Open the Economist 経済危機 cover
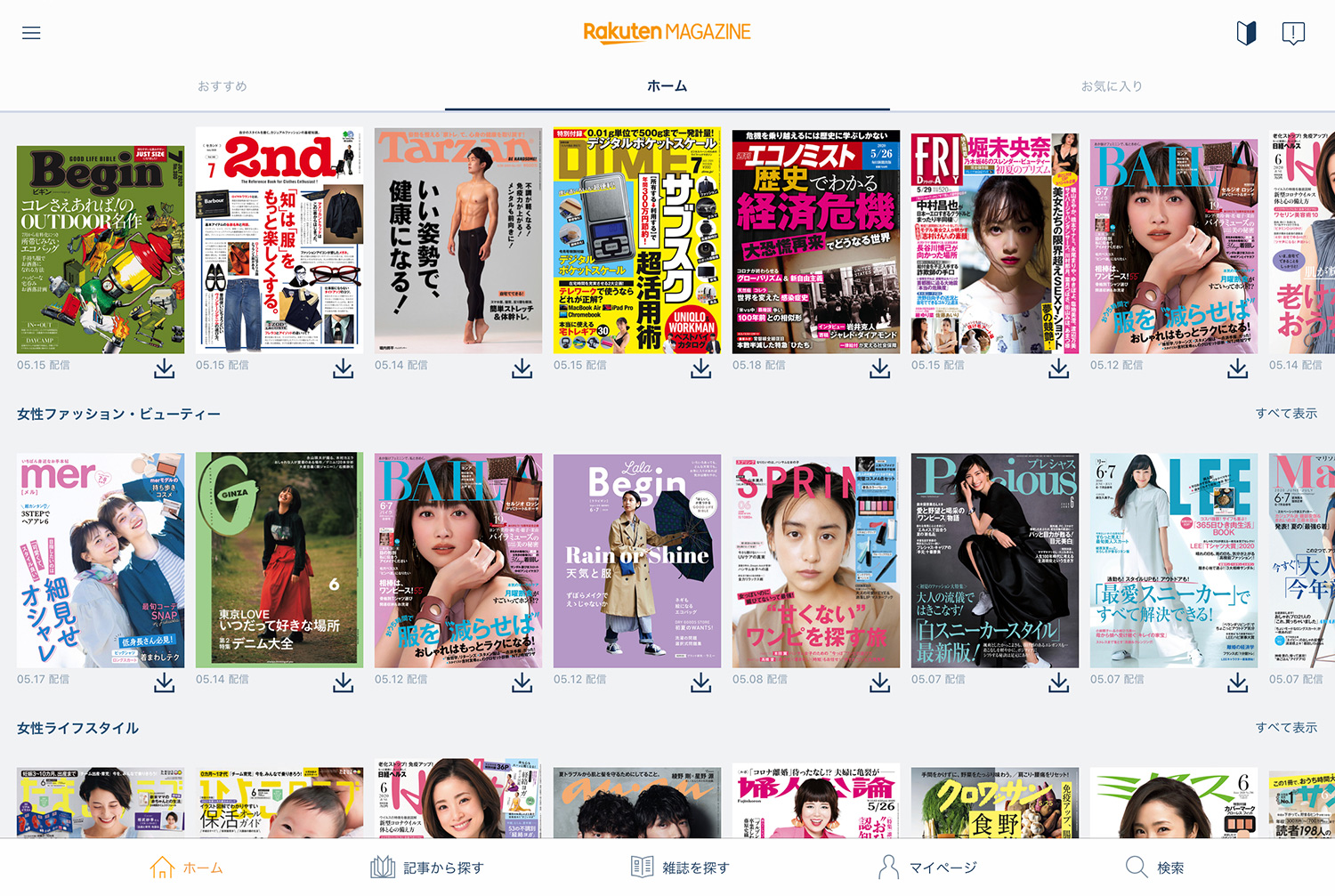 [816, 242]
